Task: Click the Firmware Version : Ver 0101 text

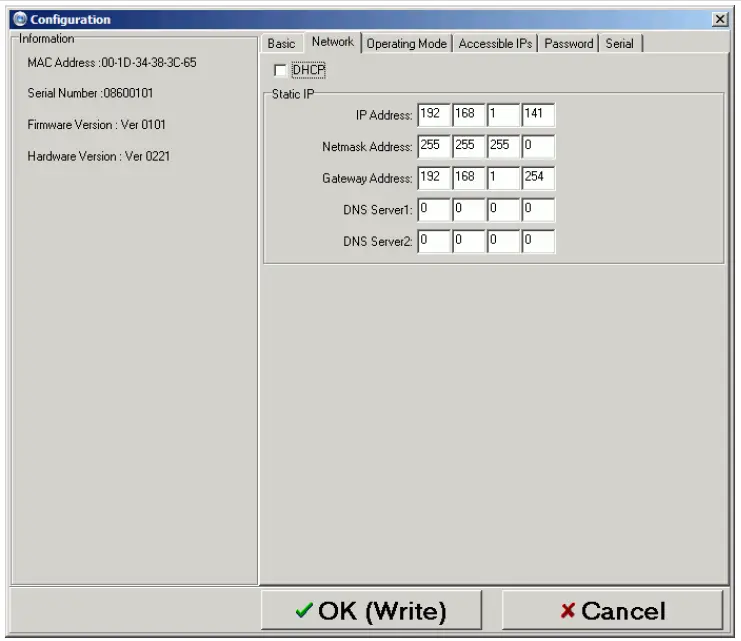Action: tap(96, 125)
